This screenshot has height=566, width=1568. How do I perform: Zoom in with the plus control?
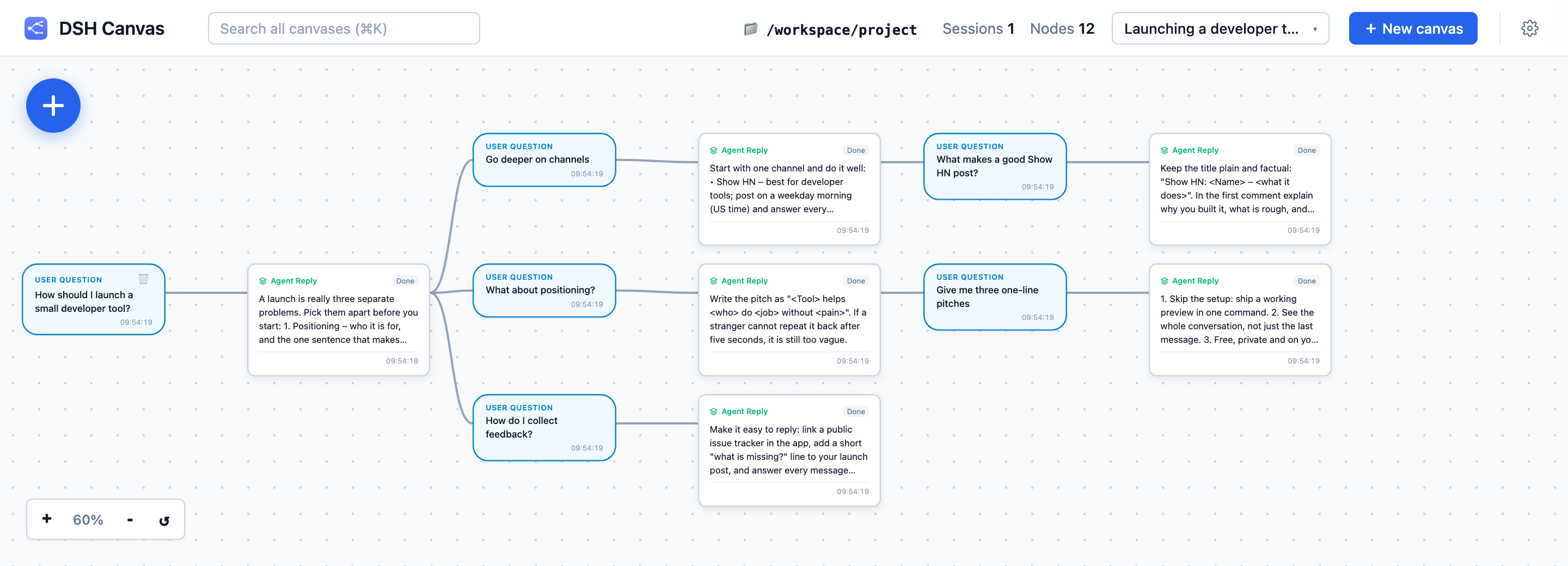[47, 519]
